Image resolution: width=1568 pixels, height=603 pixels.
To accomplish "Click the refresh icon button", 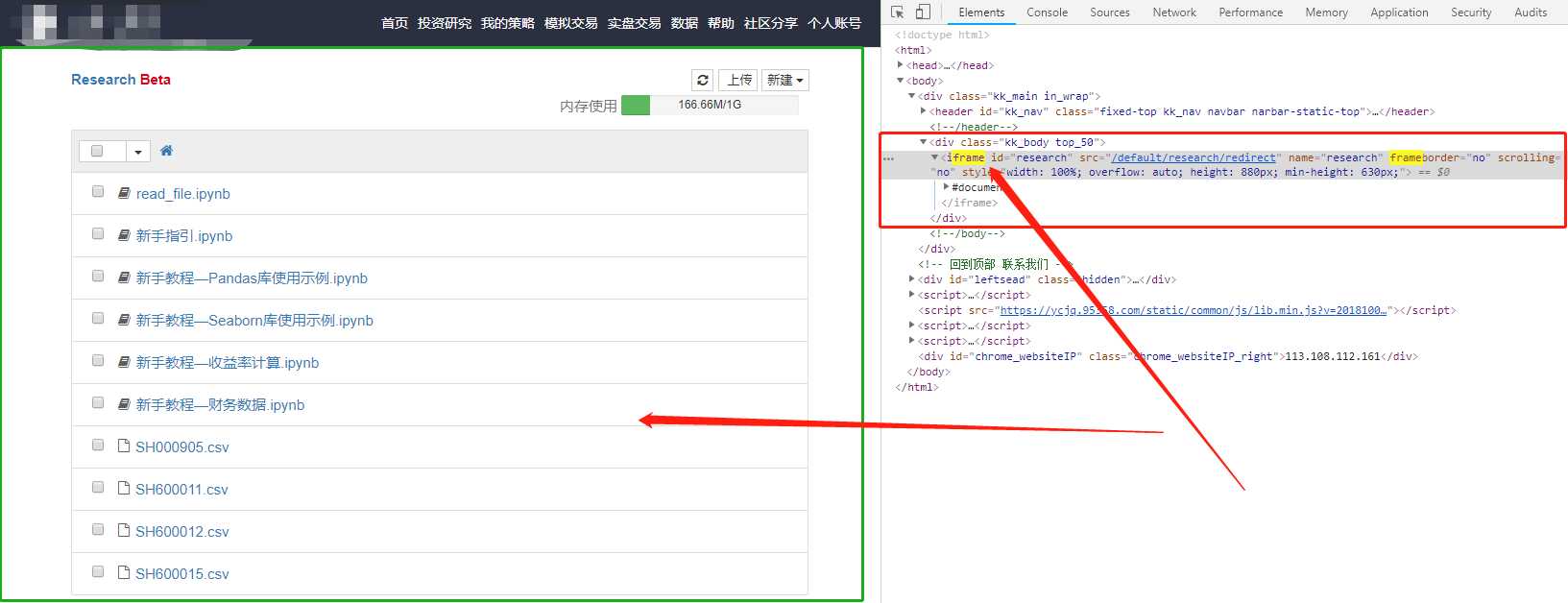I will pyautogui.click(x=703, y=80).
